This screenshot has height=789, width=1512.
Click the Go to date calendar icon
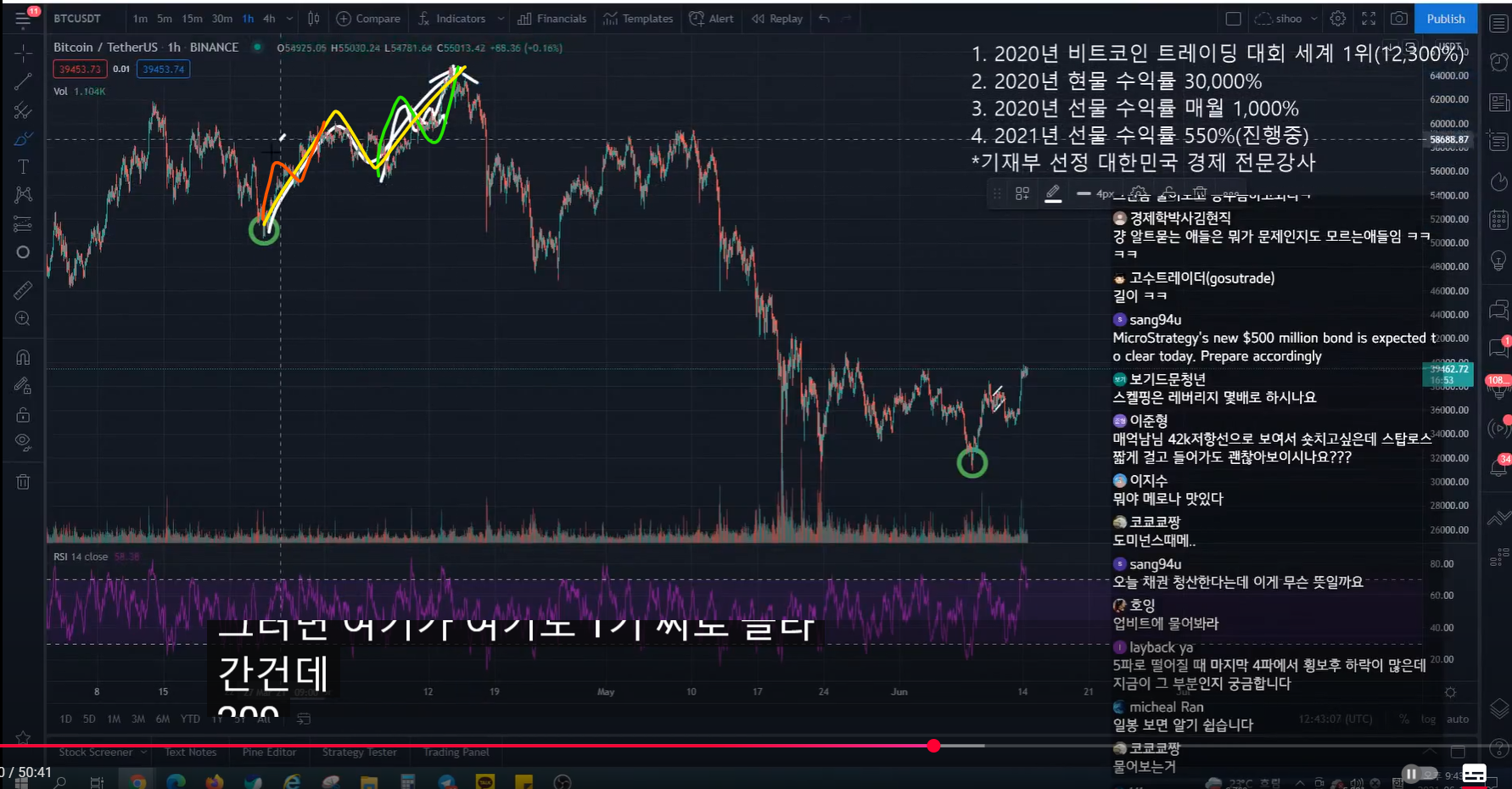(x=303, y=719)
